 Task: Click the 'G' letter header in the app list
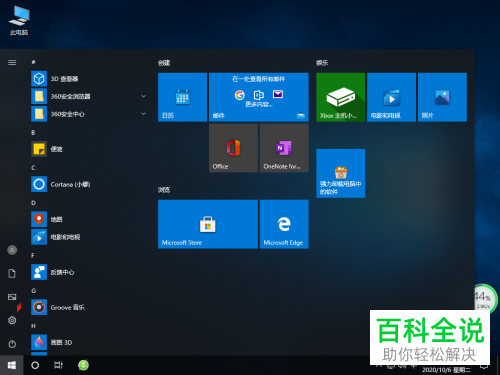click(x=33, y=291)
